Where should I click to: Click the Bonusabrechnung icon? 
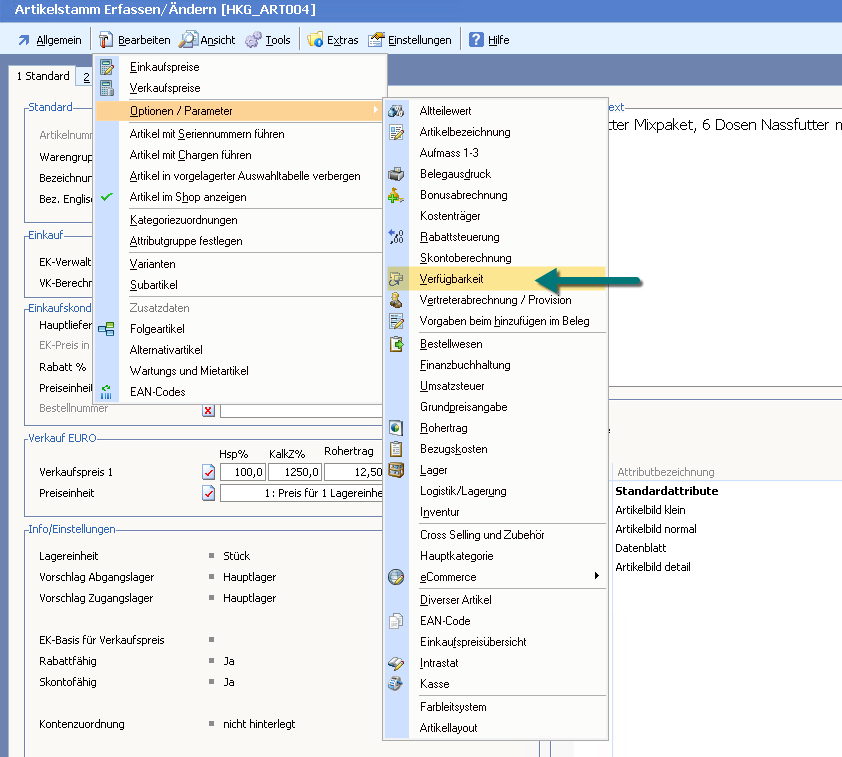(x=396, y=195)
